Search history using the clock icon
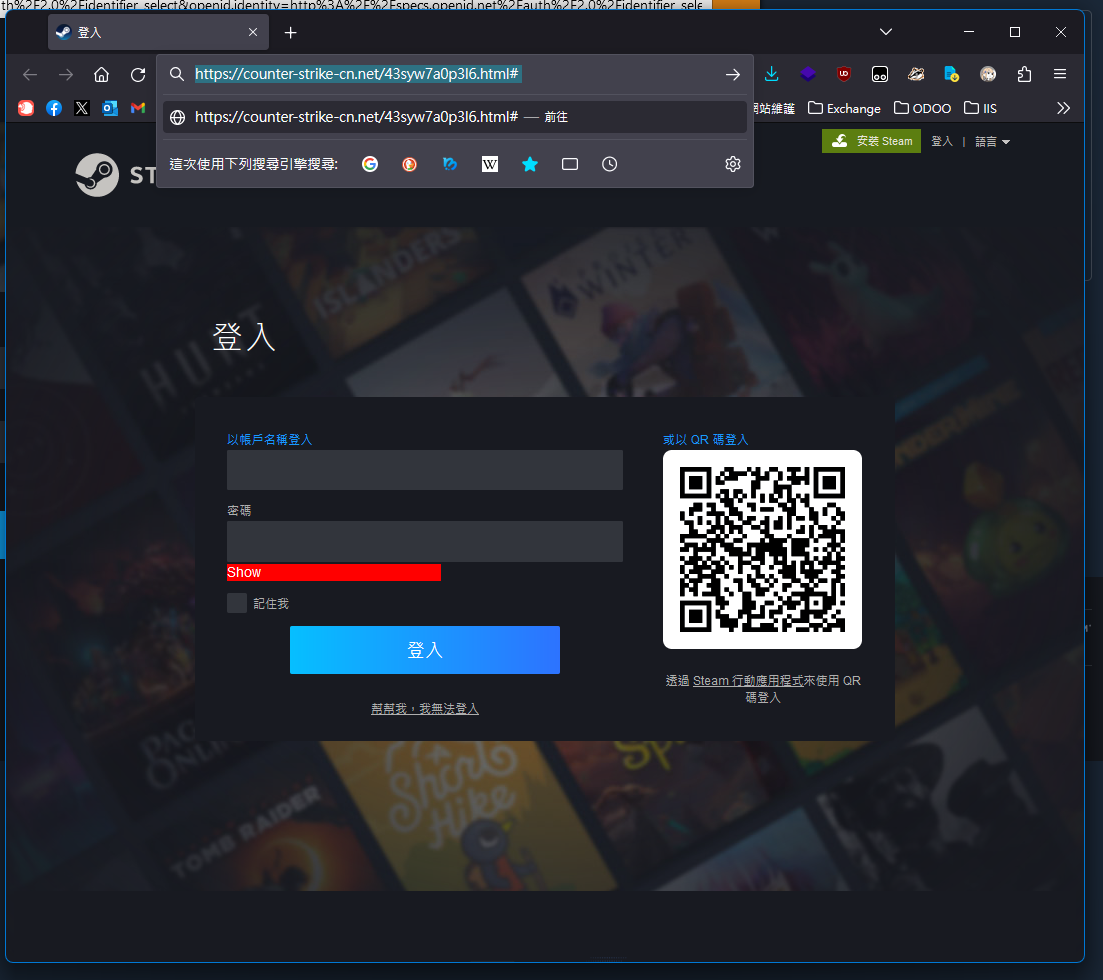The image size is (1103, 980). click(609, 164)
